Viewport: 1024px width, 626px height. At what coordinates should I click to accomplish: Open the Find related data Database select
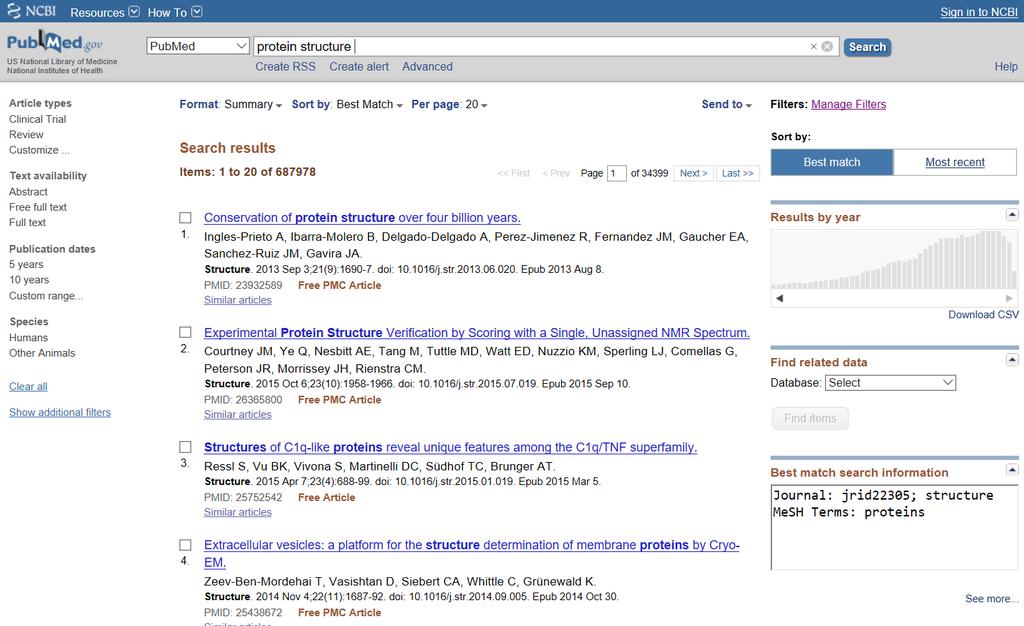(x=890, y=383)
